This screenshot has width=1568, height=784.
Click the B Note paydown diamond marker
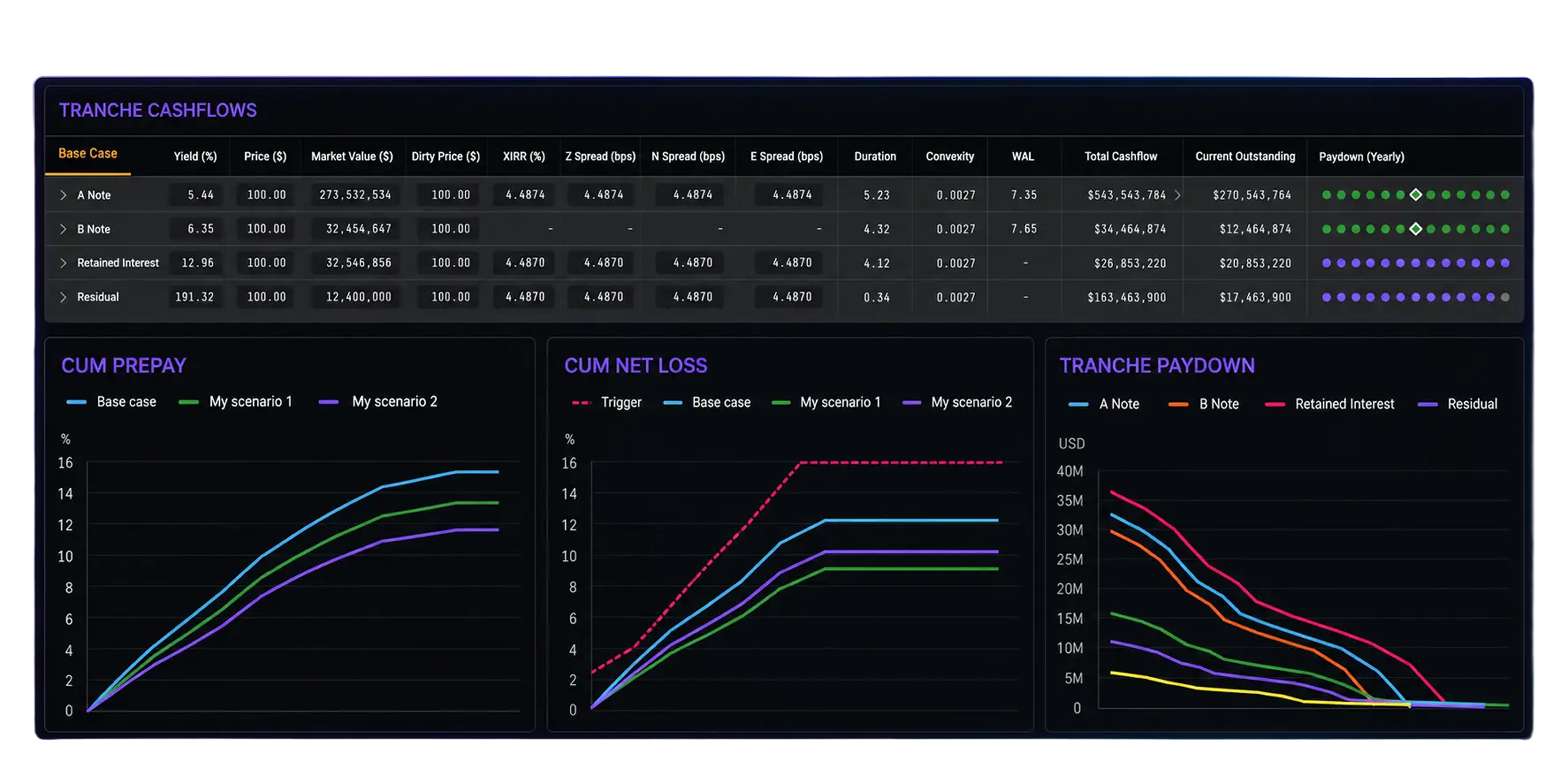click(x=1416, y=229)
